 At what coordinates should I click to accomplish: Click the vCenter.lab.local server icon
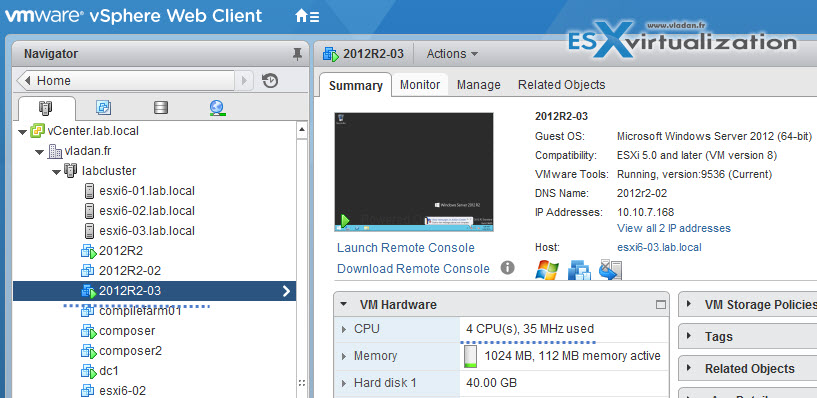38,131
